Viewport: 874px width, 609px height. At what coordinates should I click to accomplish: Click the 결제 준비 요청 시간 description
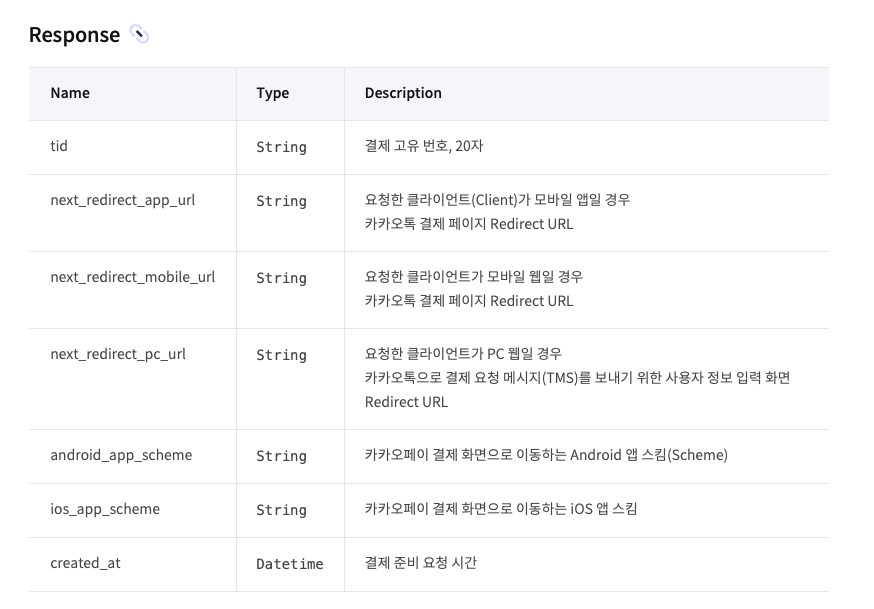[421, 563]
